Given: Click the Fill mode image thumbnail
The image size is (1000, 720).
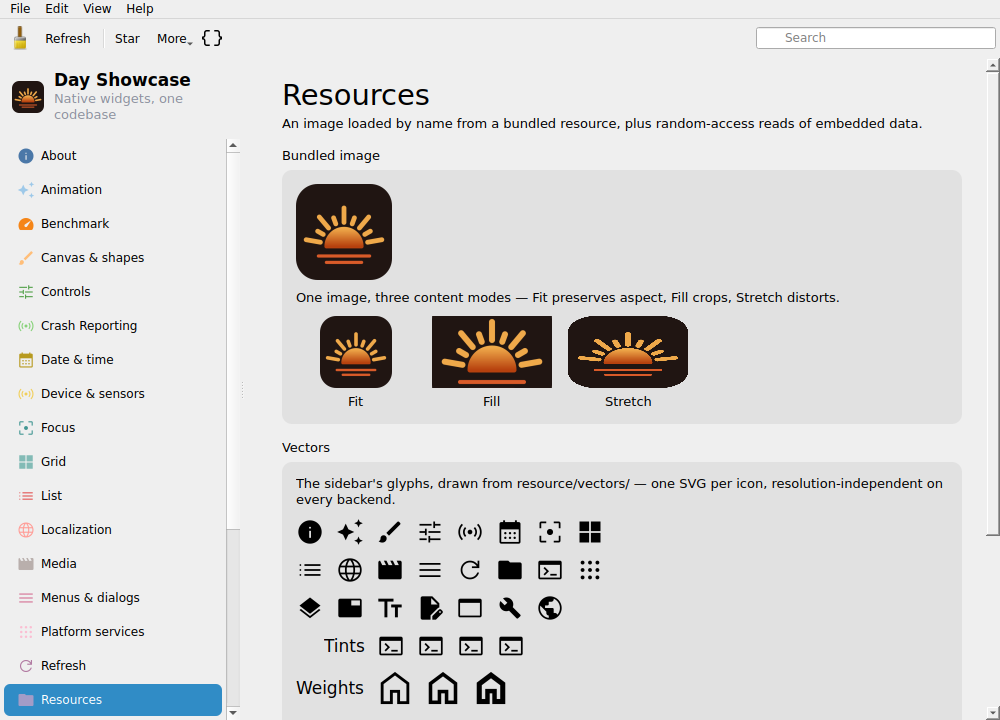Looking at the screenshot, I should 492,352.
